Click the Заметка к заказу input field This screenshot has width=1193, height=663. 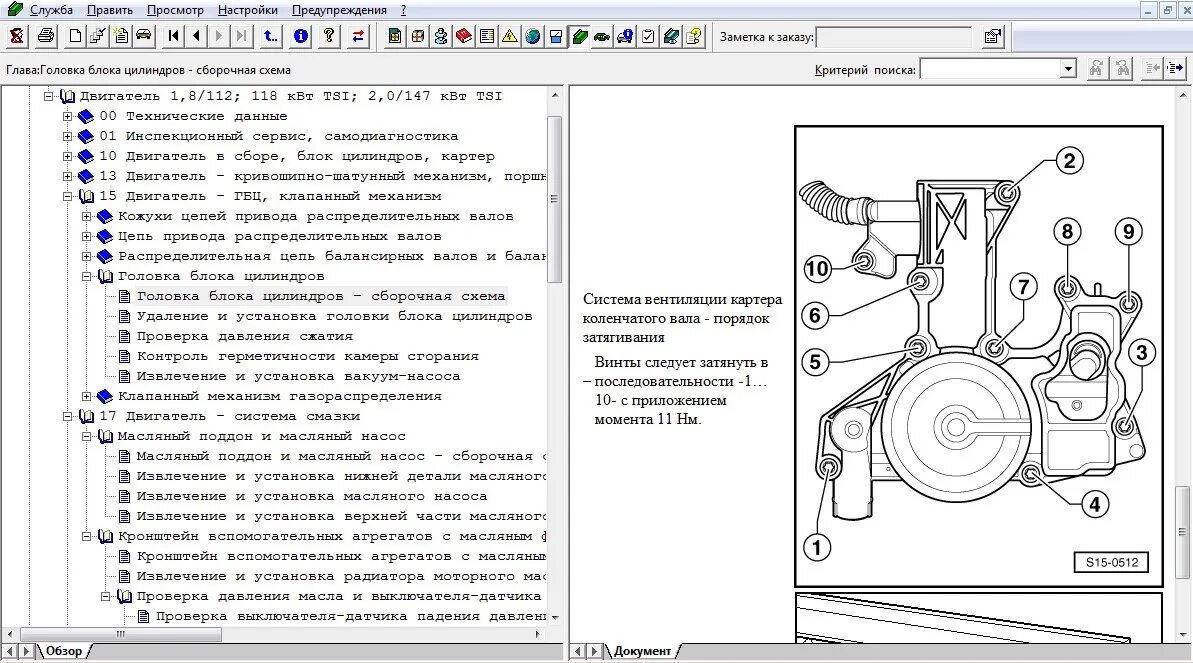(893, 37)
